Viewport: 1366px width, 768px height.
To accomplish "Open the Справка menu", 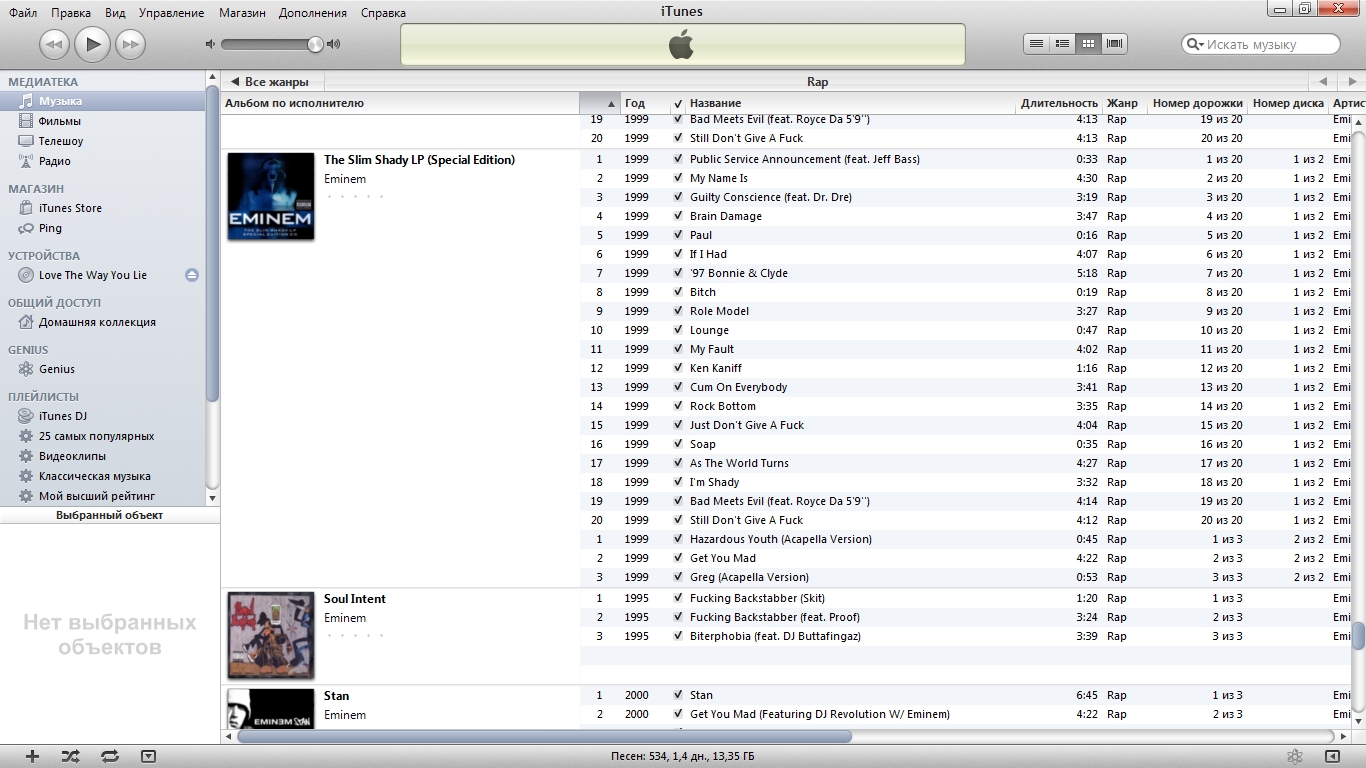I will (x=383, y=13).
